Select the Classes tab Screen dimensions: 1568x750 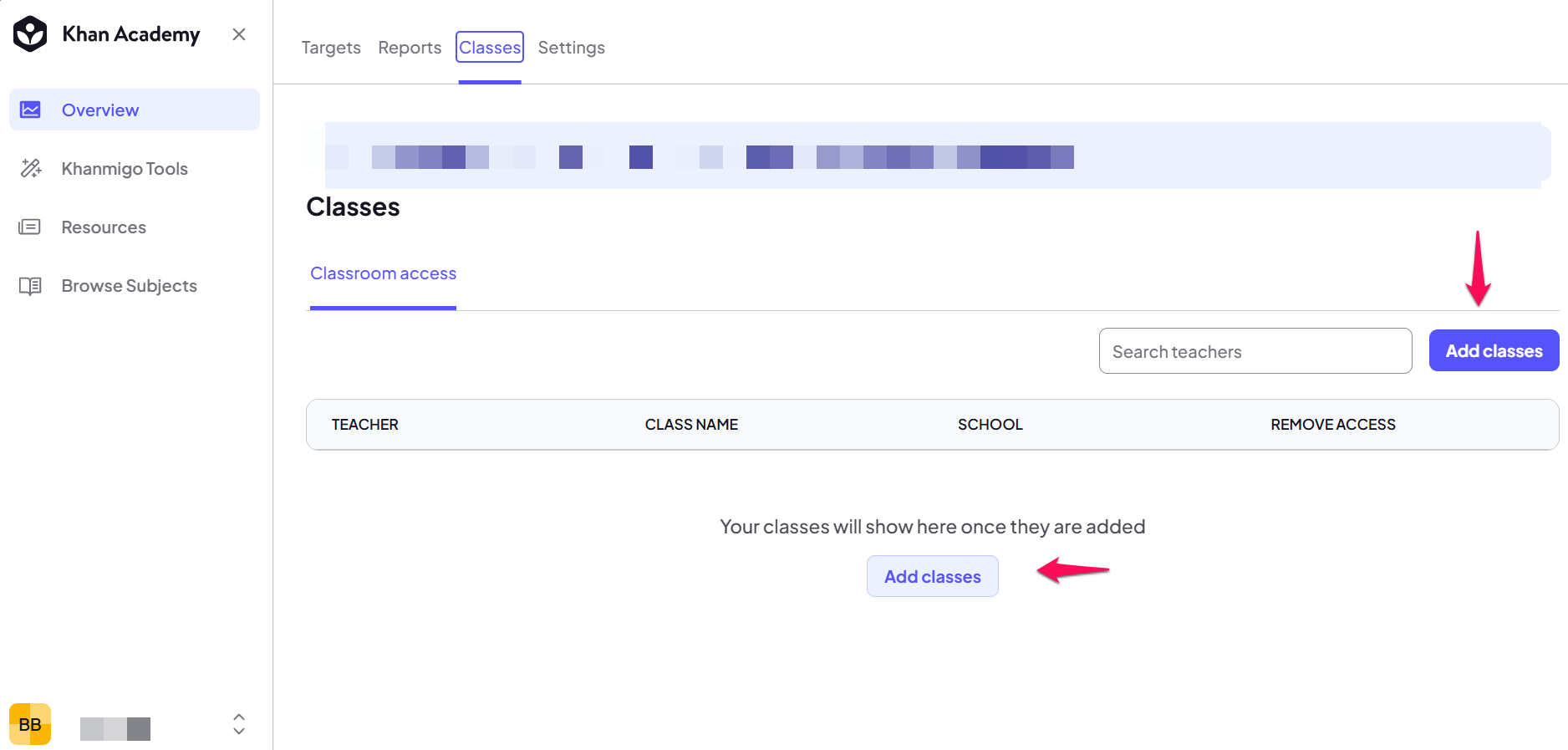pyautogui.click(x=490, y=48)
